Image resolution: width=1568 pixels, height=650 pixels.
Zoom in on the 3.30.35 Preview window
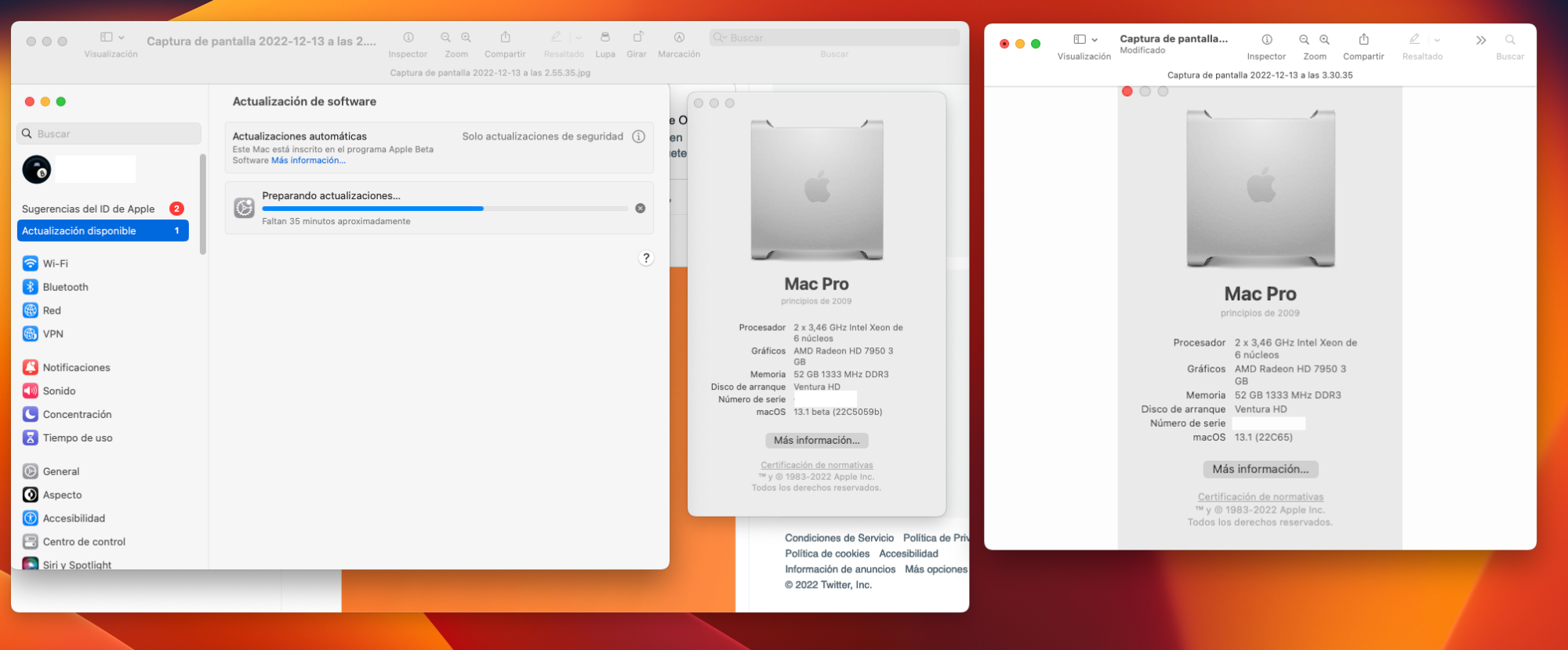click(x=1325, y=39)
